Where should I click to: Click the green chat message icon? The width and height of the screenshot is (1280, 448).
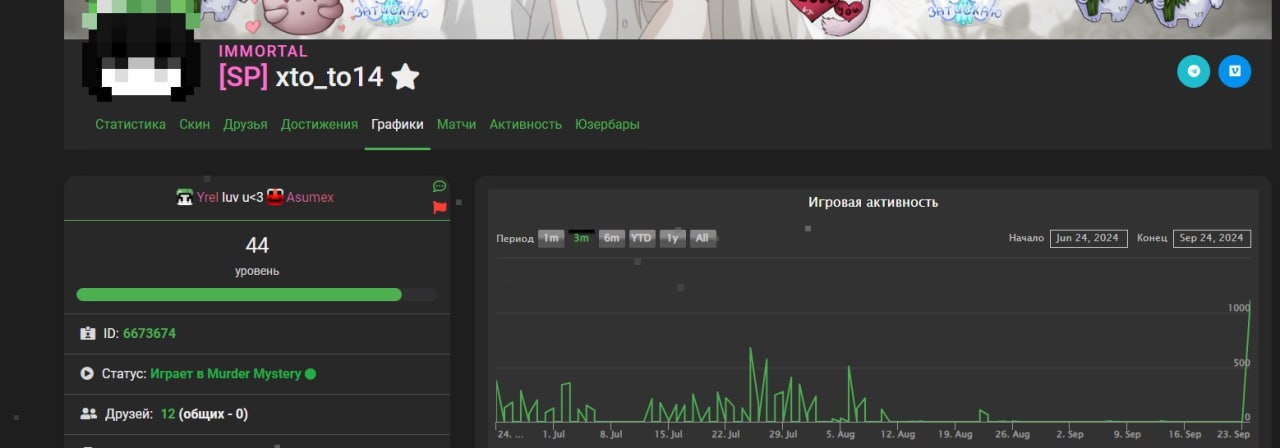coord(439,186)
